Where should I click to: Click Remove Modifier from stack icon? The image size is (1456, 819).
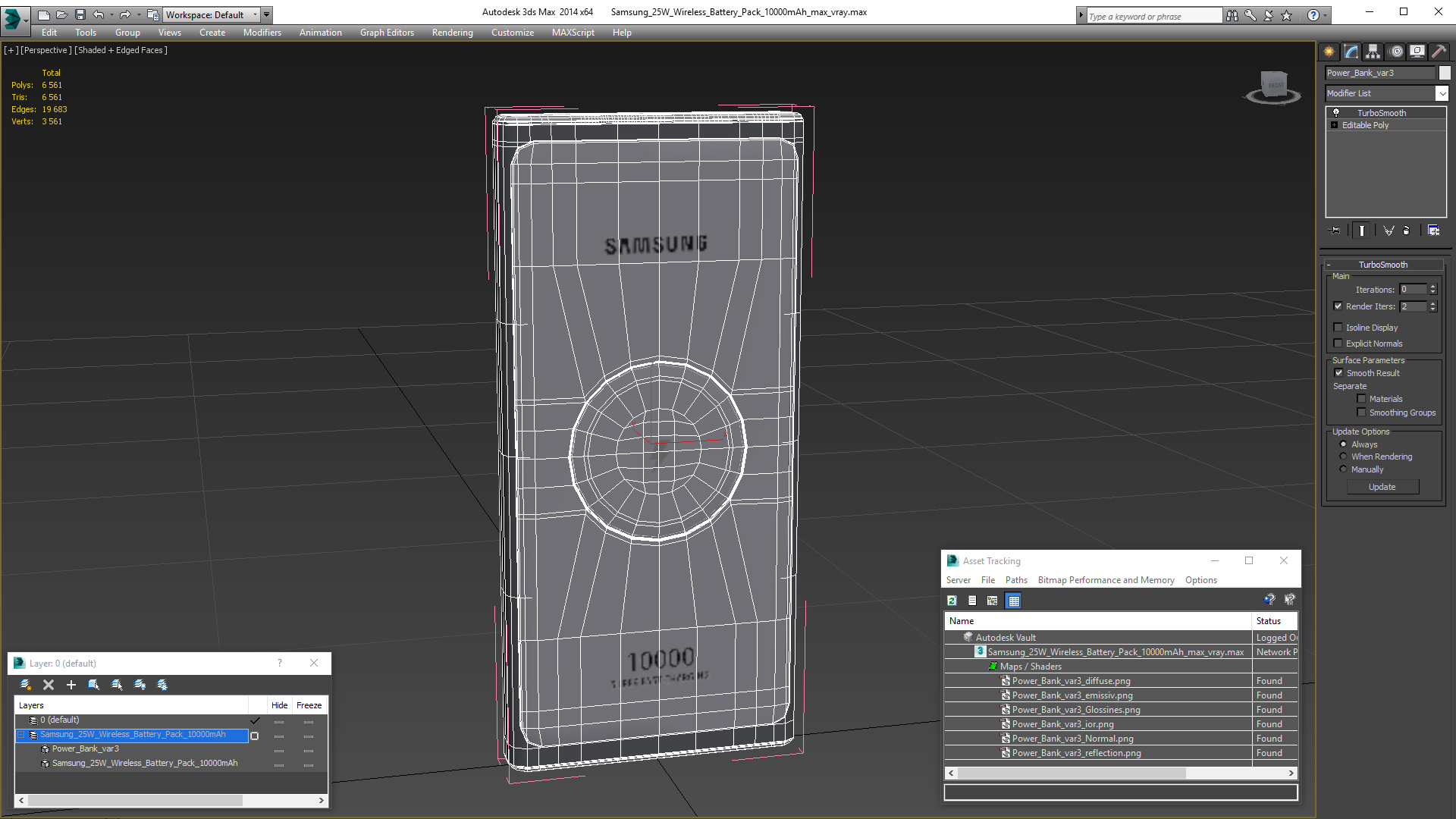click(1407, 231)
